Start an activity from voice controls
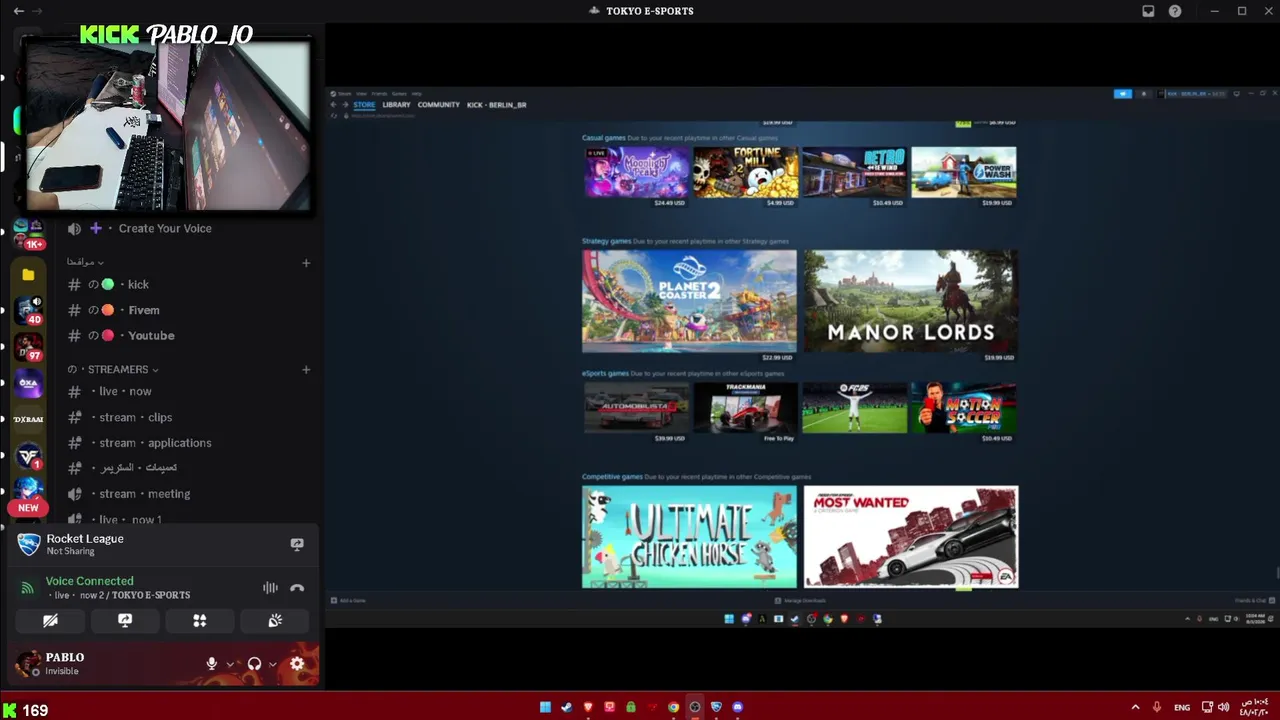This screenshot has width=1280, height=720. pos(200,621)
